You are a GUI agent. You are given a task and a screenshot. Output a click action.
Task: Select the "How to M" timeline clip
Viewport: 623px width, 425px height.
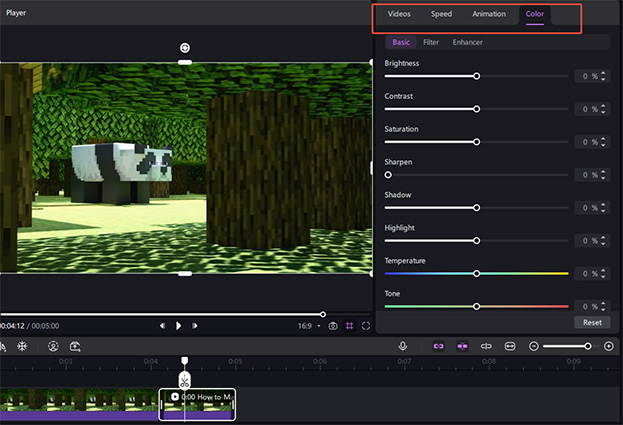[x=197, y=404]
